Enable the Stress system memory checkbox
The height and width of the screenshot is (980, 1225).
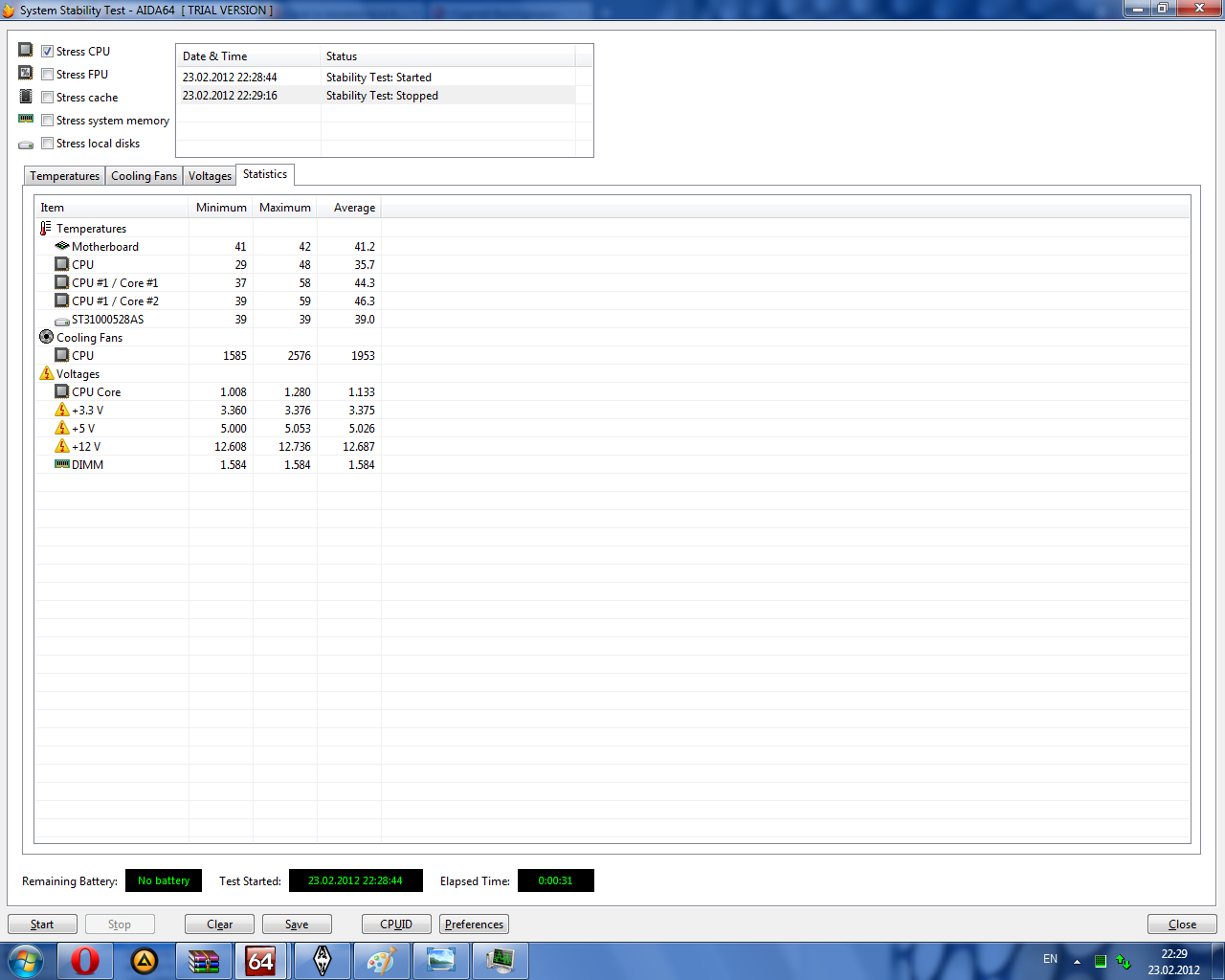pyautogui.click(x=47, y=120)
